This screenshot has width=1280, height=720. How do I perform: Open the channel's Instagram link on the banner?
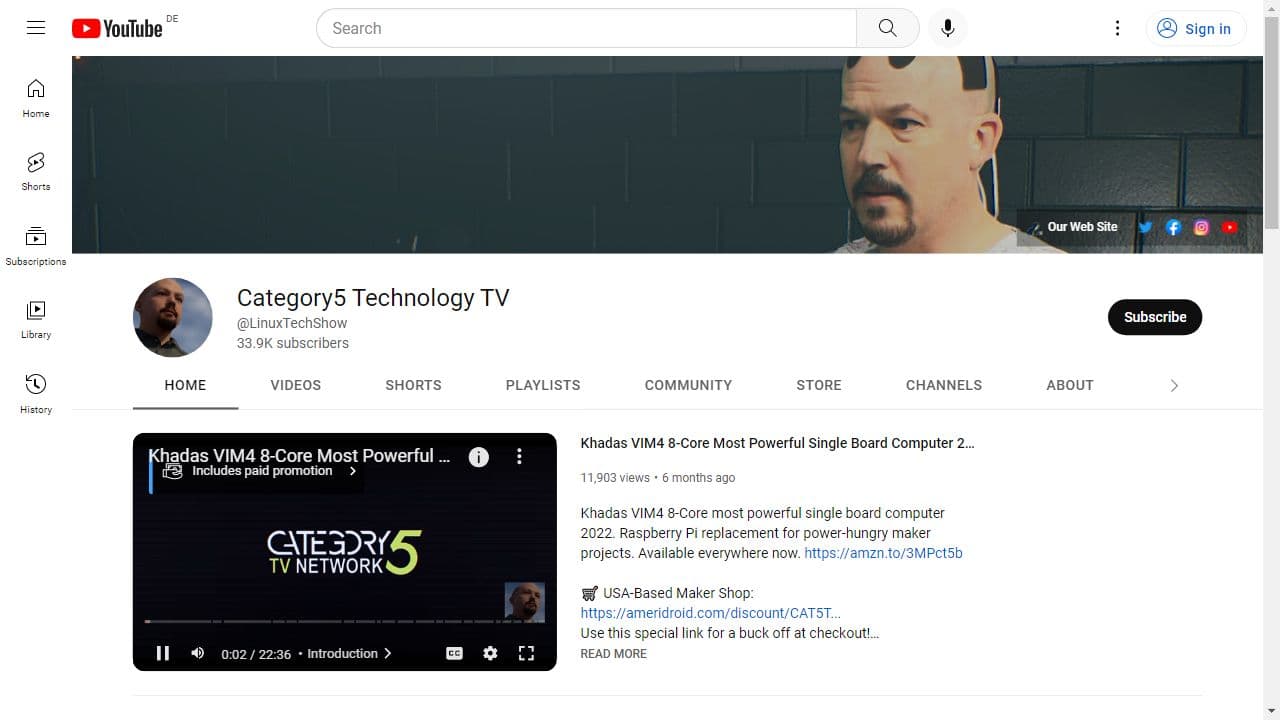point(1201,227)
